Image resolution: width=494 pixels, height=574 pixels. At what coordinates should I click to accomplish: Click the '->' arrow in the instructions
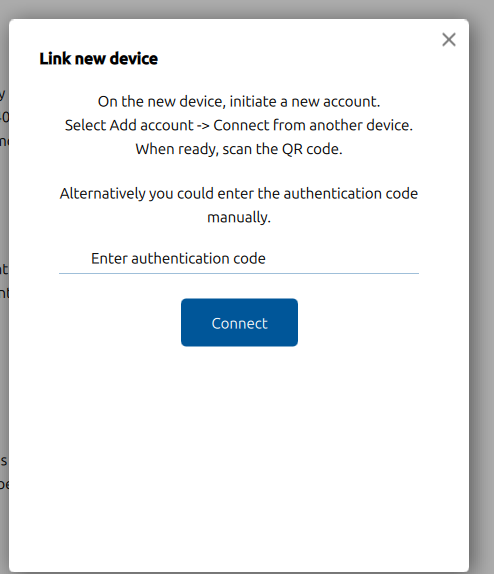click(203, 126)
